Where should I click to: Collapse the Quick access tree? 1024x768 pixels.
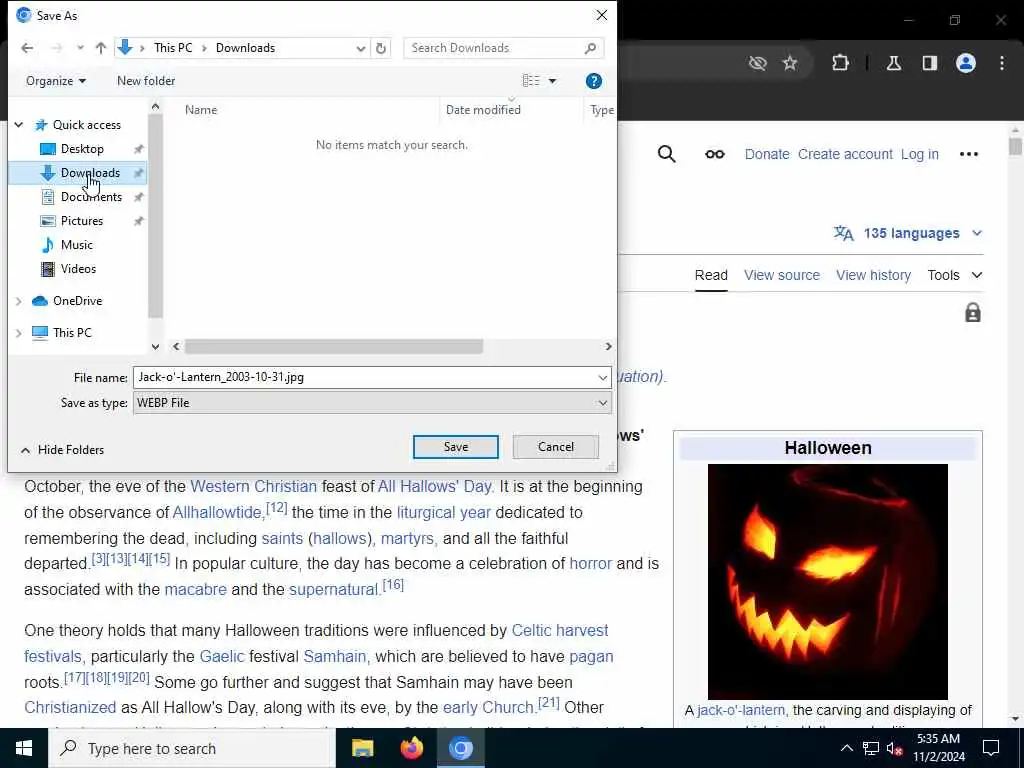[x=19, y=125]
